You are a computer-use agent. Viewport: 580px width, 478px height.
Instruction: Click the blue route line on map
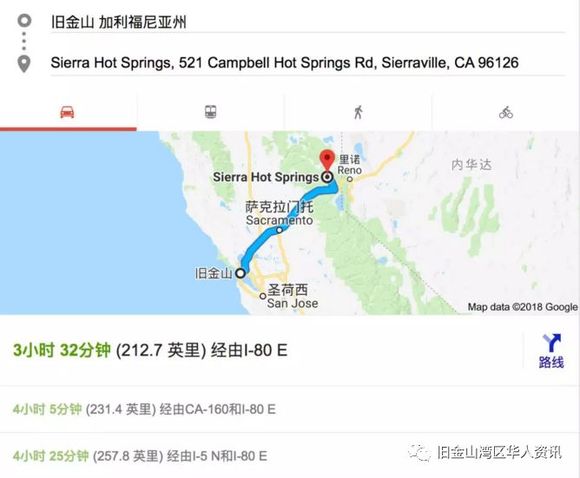click(x=259, y=243)
